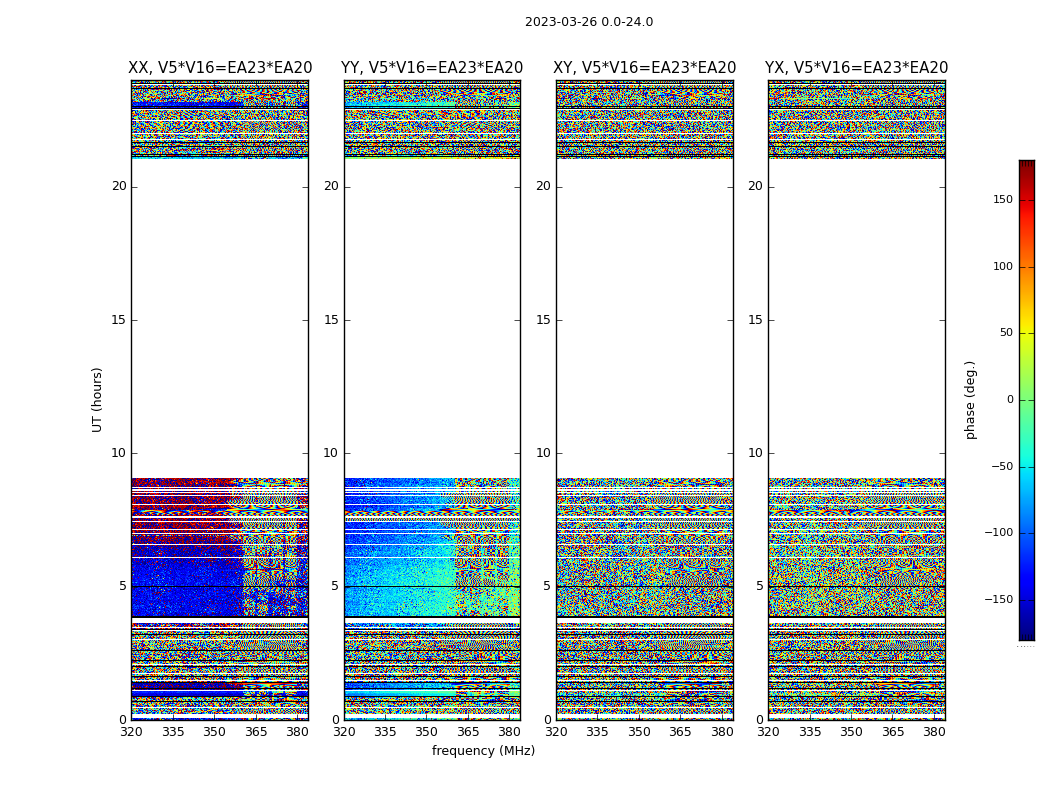Screen dimensions: 1050x800
Task: Click the 380 MHz tick under YX panel
Action: (x=934, y=732)
